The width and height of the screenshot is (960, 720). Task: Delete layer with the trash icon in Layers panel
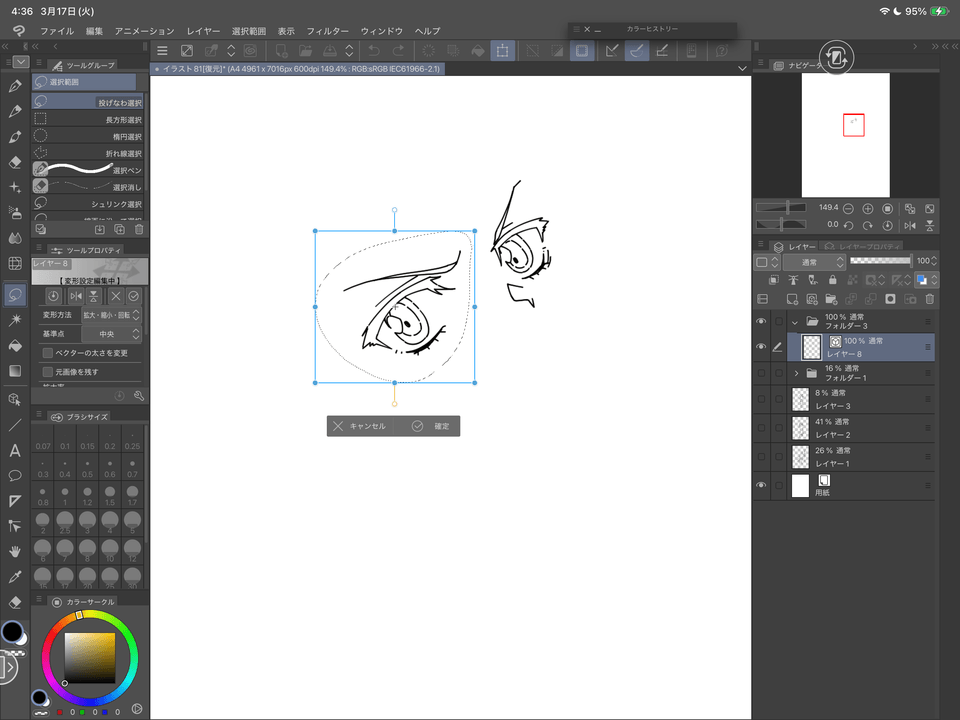tap(929, 299)
